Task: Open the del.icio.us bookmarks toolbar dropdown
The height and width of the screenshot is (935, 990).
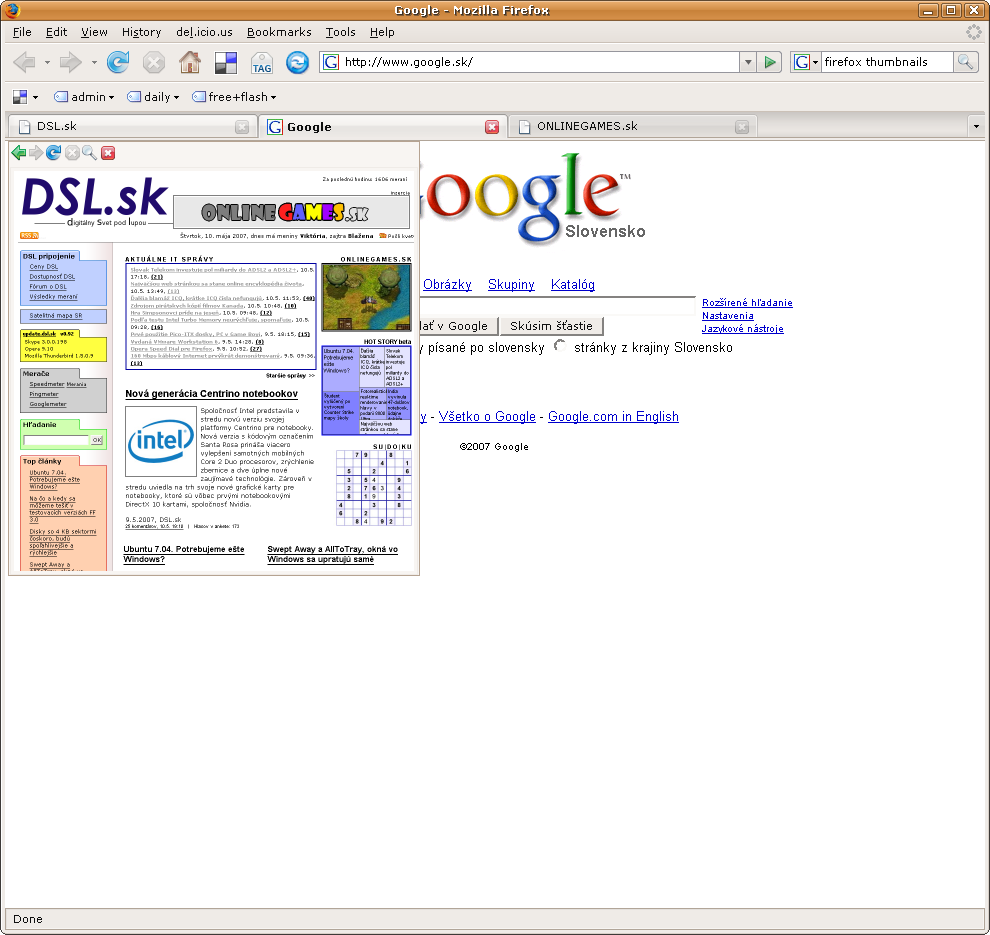Action: pyautogui.click(x=26, y=97)
